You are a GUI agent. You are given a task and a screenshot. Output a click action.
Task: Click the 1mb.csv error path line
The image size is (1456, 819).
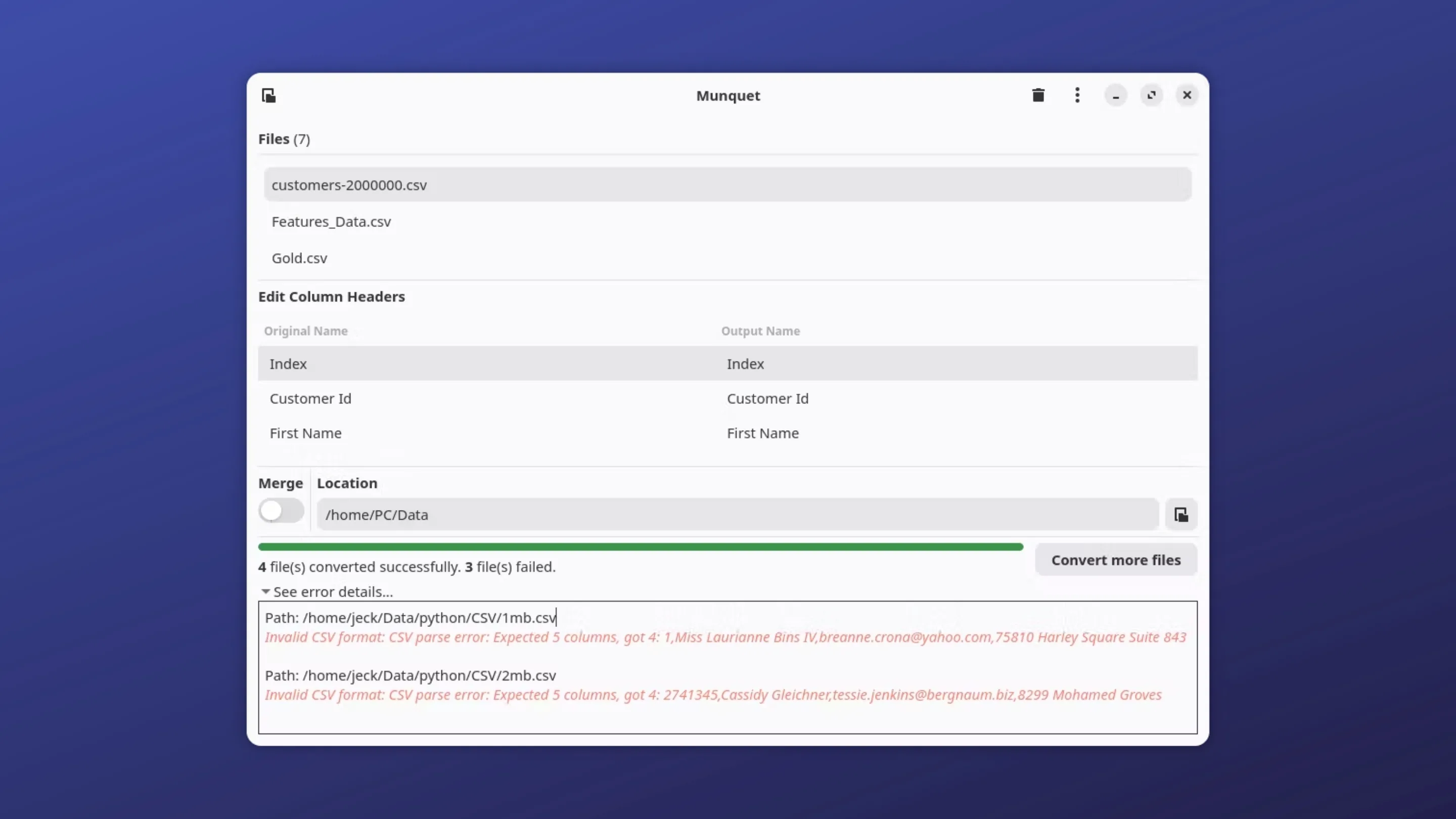click(411, 618)
